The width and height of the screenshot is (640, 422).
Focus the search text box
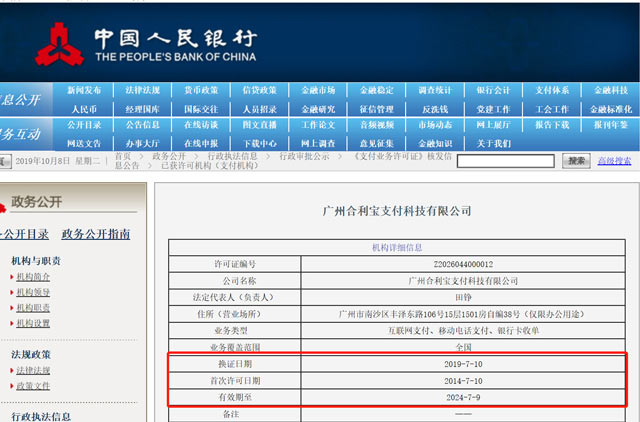[x=506, y=161]
